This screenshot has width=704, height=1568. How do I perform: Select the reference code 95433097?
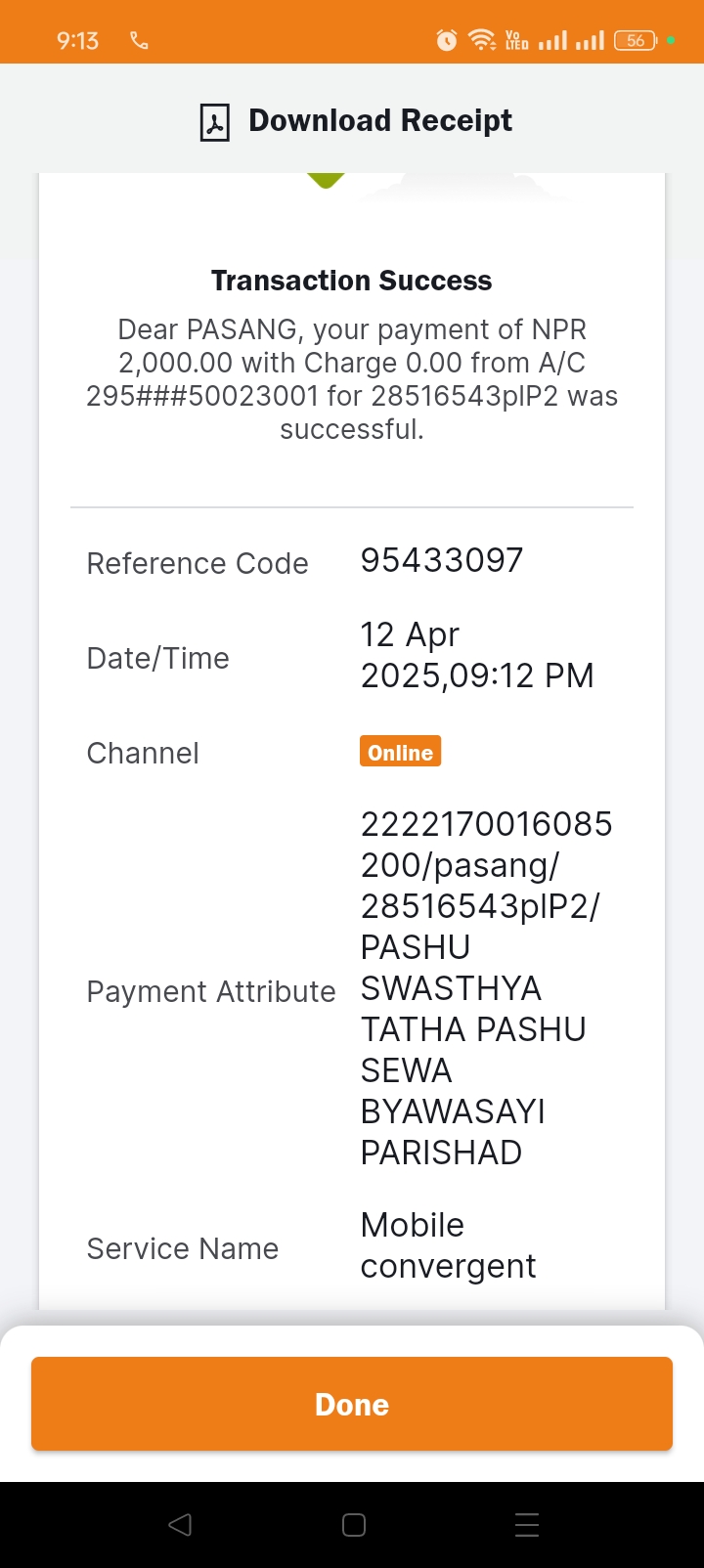pyautogui.click(x=442, y=560)
